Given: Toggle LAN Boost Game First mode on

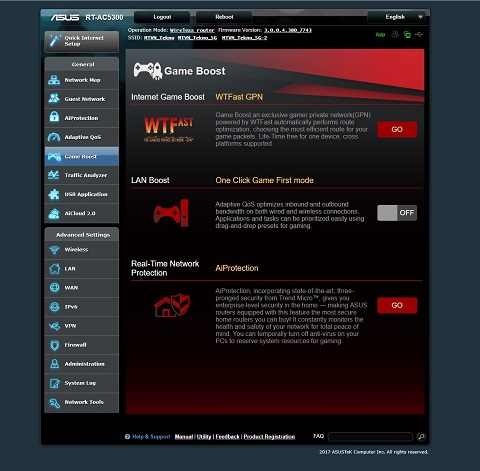Looking at the screenshot, I should click(x=397, y=213).
